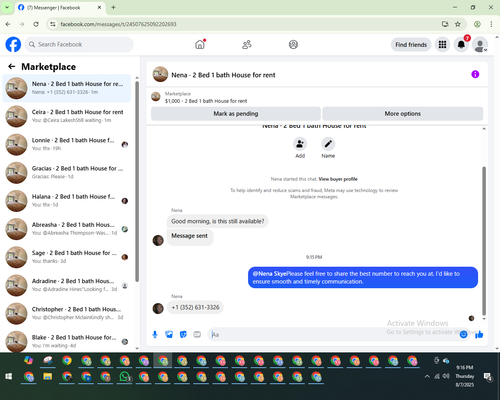
Task: Click the blue @Nena Skye message
Action: click(363, 277)
